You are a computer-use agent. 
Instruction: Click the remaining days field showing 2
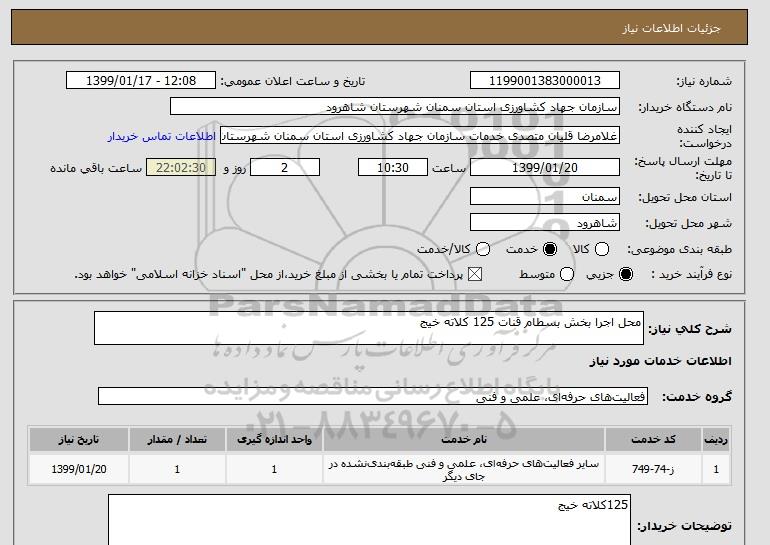[x=285, y=167]
